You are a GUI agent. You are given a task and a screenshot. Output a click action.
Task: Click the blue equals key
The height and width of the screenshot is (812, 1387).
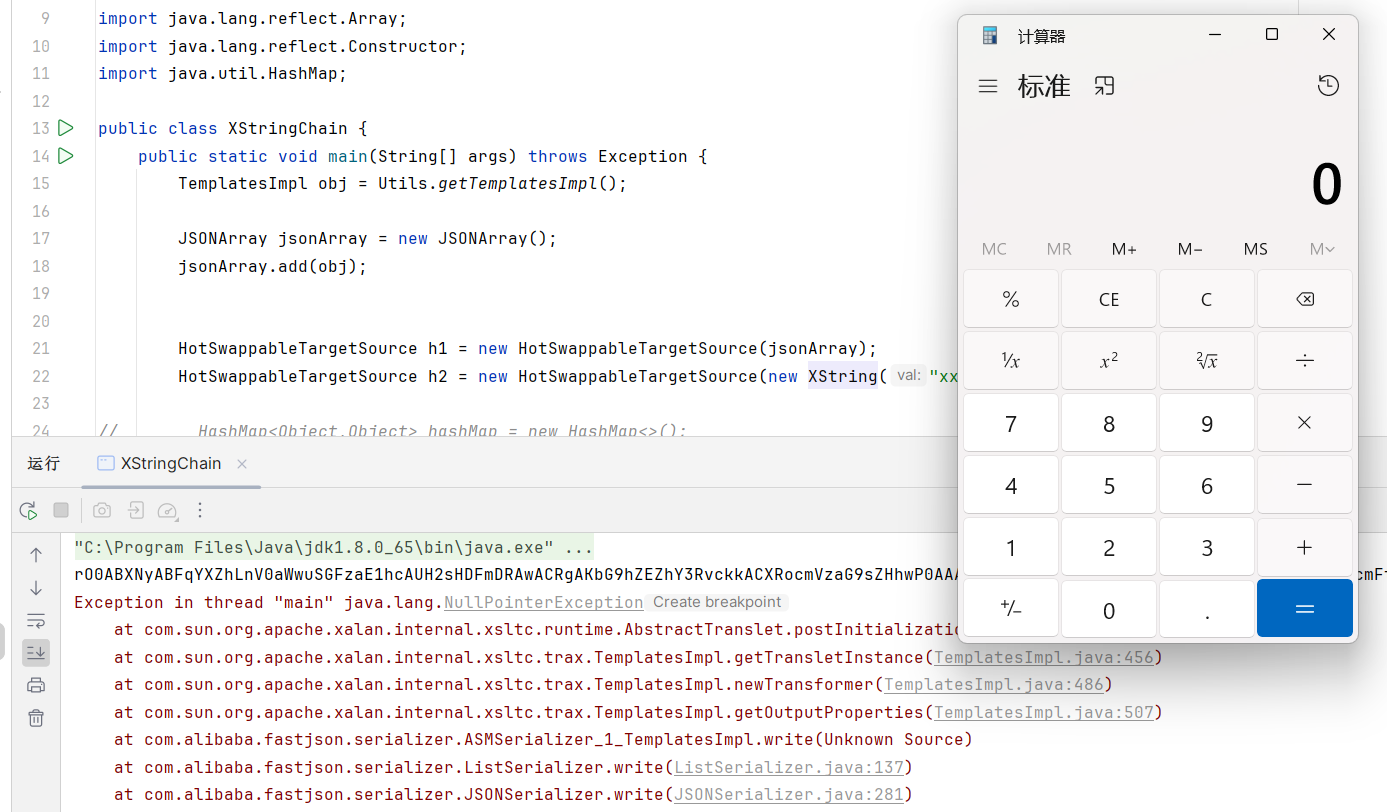pyautogui.click(x=1305, y=609)
